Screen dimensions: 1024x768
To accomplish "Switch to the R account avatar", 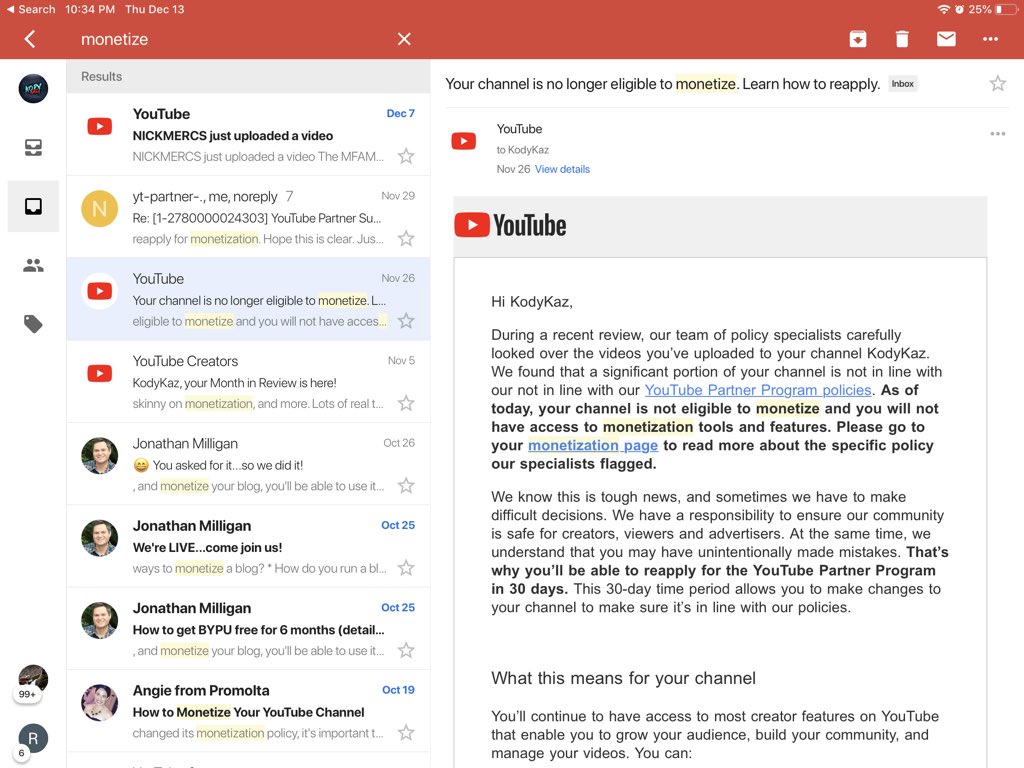I will pyautogui.click(x=33, y=739).
